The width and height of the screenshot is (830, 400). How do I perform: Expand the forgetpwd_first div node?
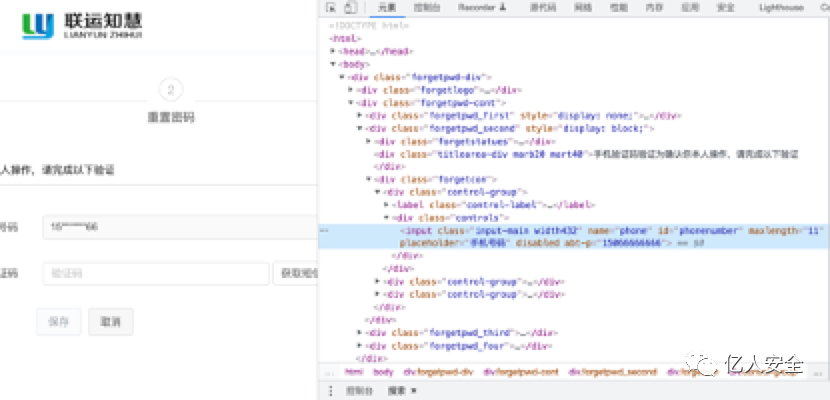tap(360, 115)
